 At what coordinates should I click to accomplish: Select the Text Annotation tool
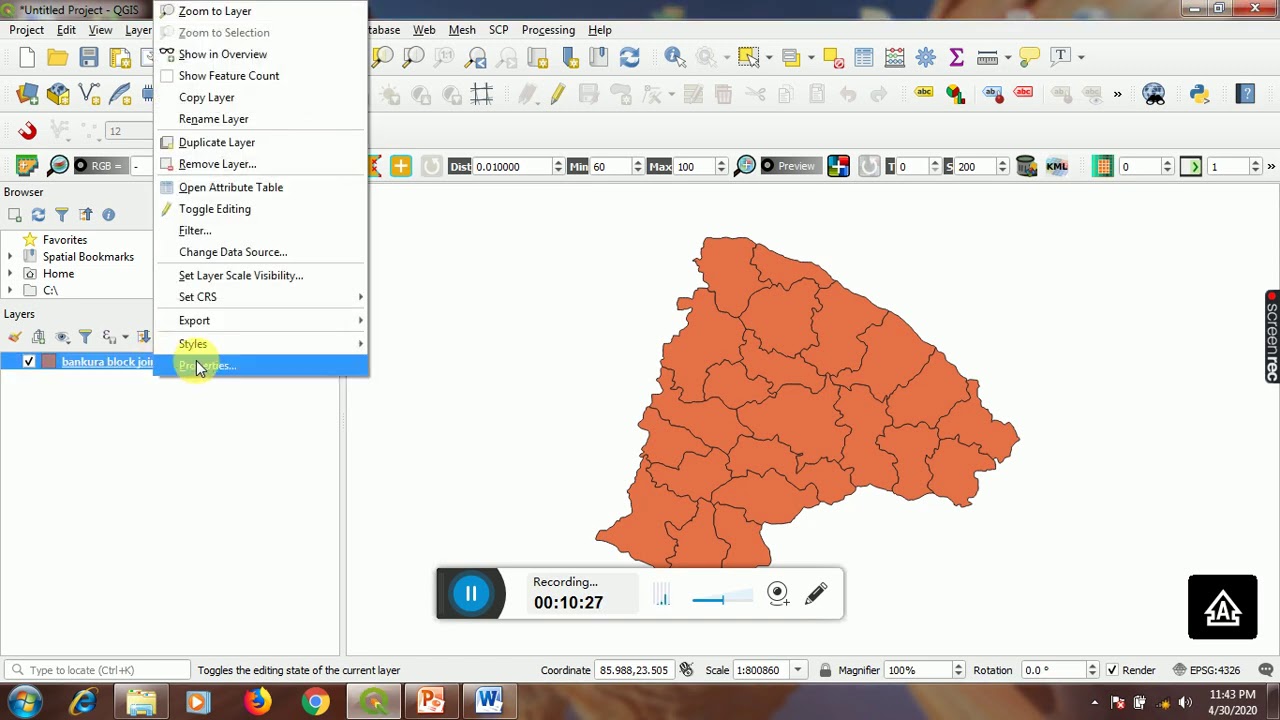click(1060, 57)
